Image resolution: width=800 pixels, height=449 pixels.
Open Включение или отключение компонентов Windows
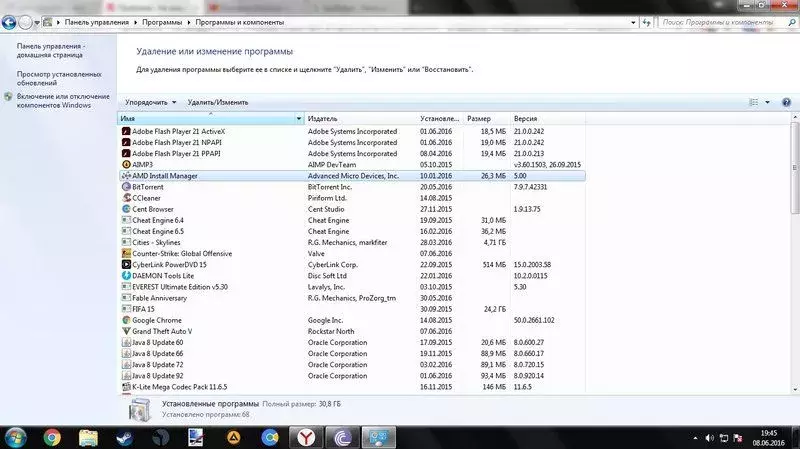[63, 101]
